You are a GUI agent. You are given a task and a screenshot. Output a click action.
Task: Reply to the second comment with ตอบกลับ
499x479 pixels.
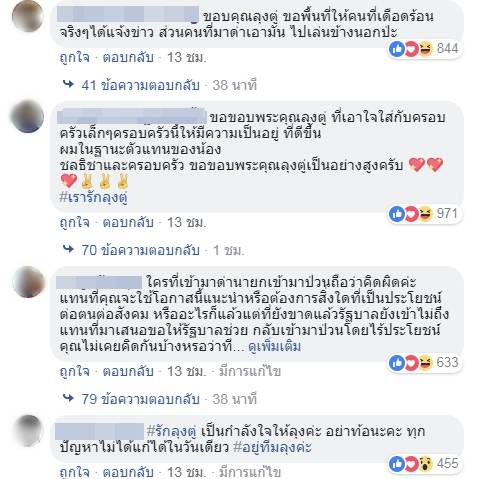pyautogui.click(x=128, y=222)
